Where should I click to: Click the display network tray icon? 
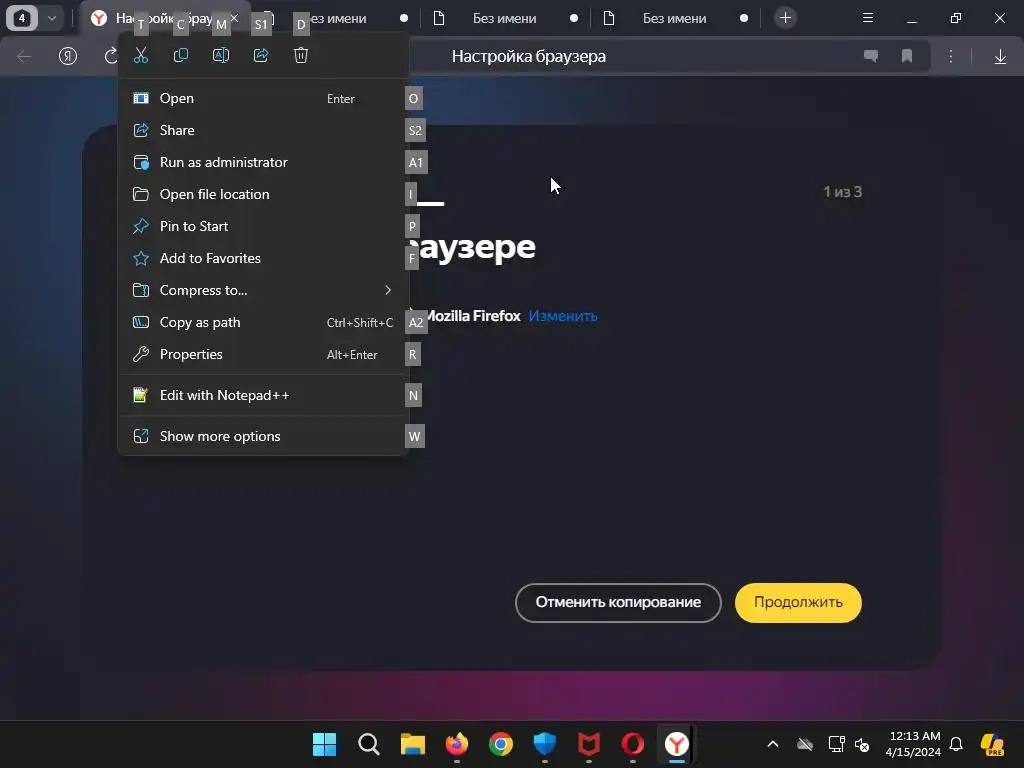pyautogui.click(x=837, y=744)
